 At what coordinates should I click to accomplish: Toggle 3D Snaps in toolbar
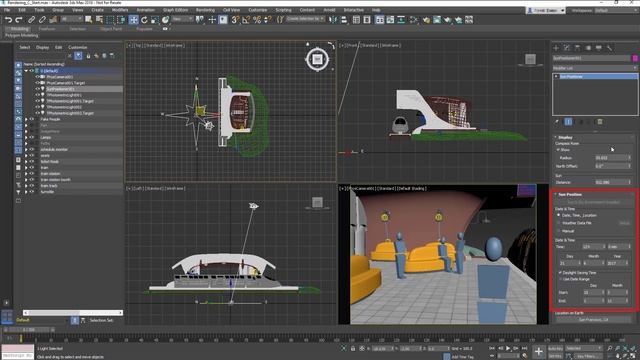click(x=235, y=20)
